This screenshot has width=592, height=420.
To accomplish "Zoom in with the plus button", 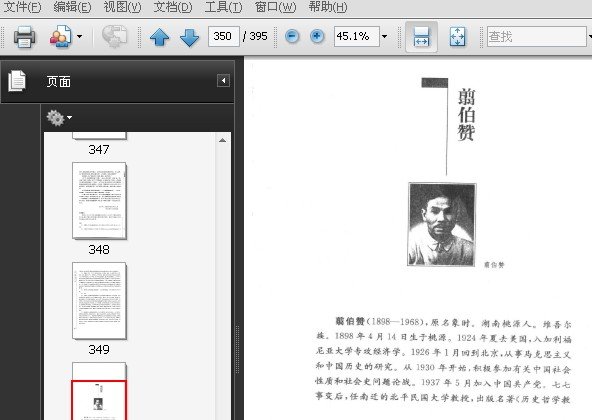I will (317, 37).
